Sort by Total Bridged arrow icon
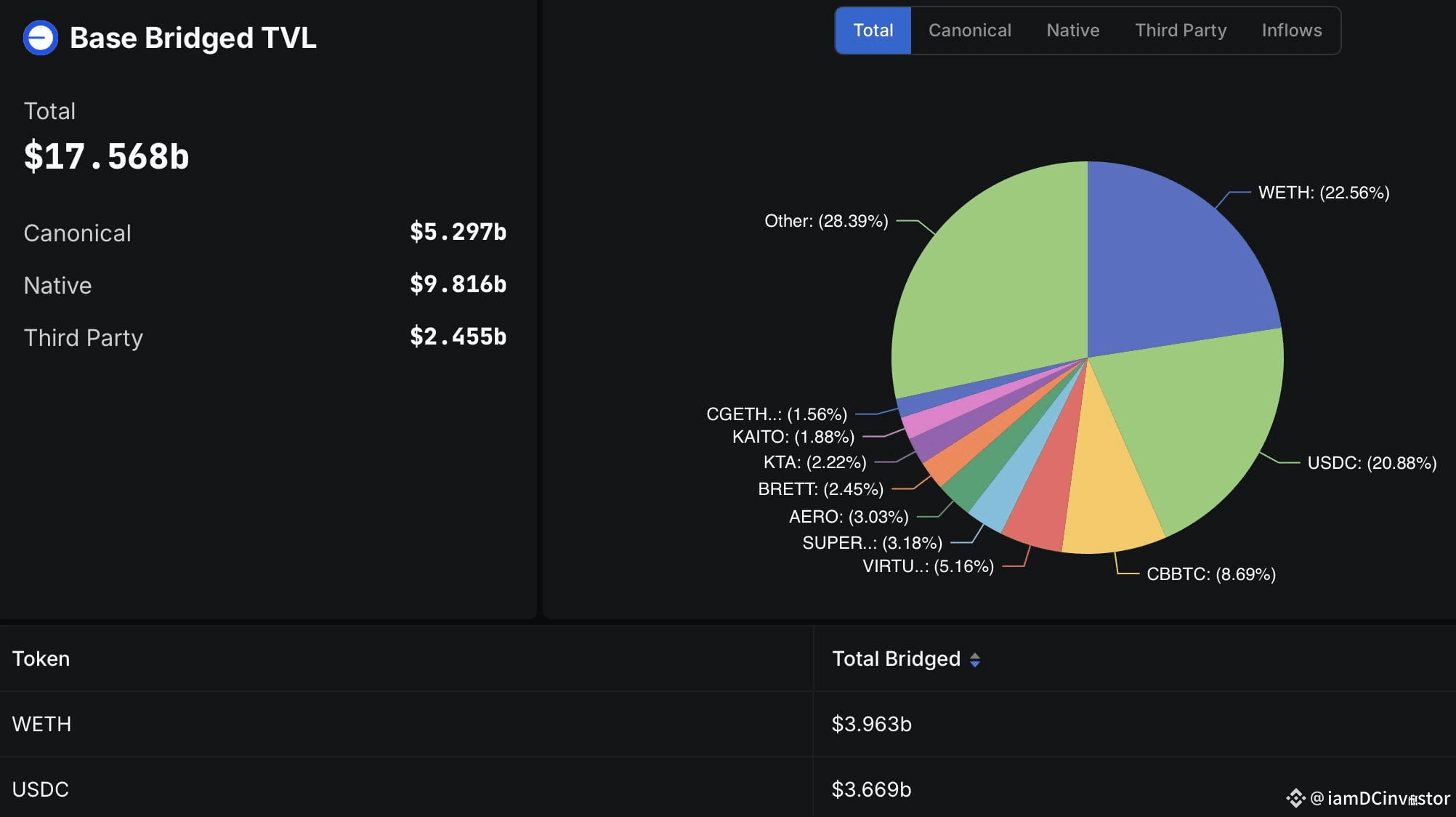This screenshot has height=817, width=1456. (x=975, y=659)
